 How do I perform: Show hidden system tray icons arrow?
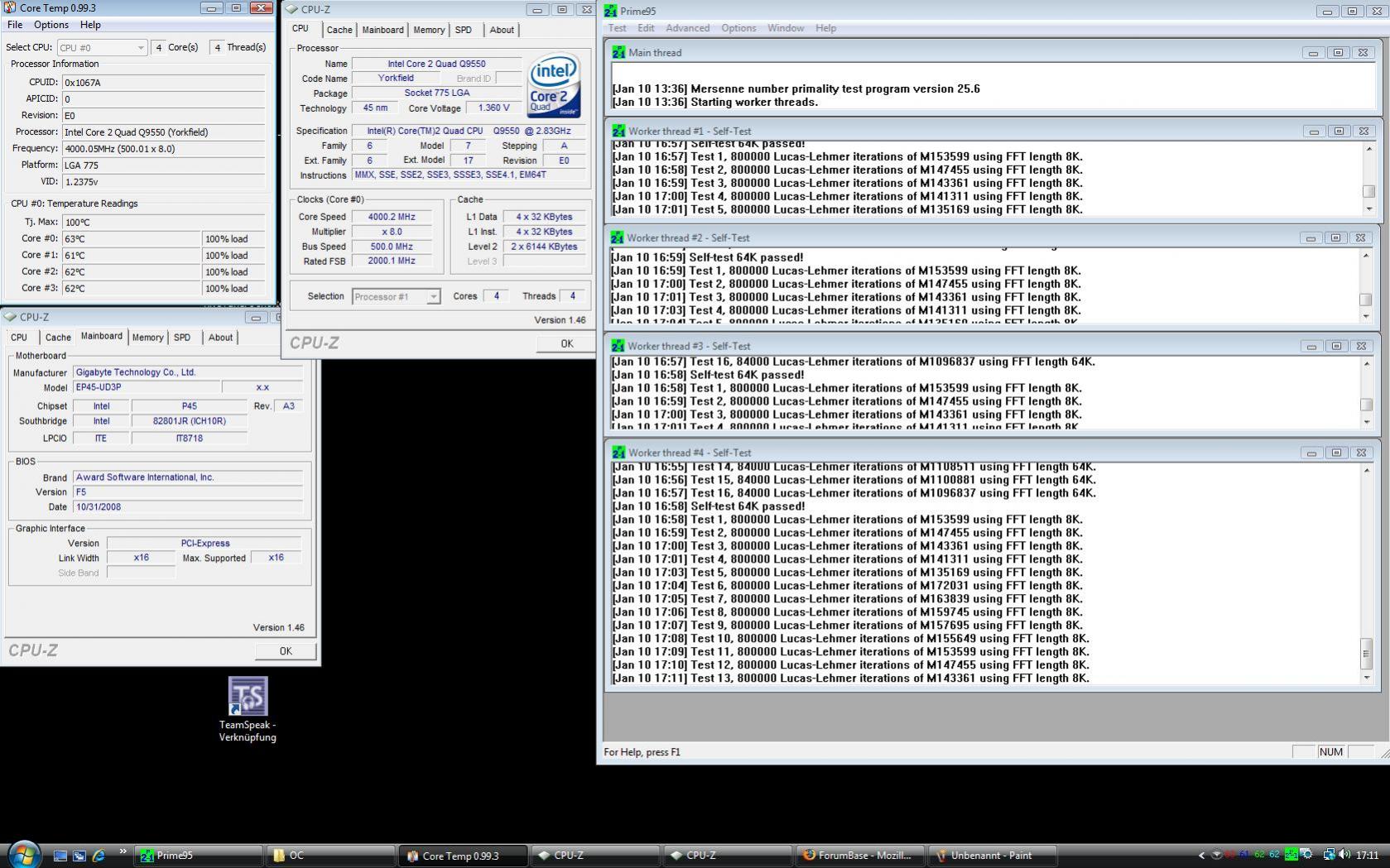1201,856
